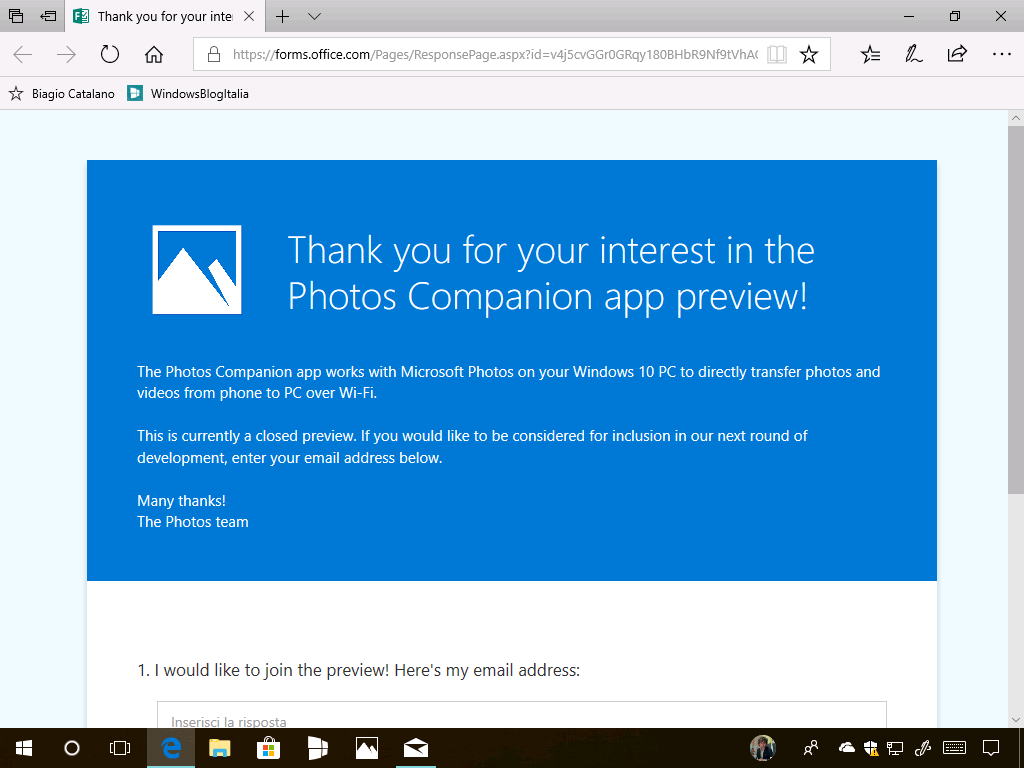Click the page vertical scrollbar thumb
The image size is (1024, 768).
tap(1015, 310)
